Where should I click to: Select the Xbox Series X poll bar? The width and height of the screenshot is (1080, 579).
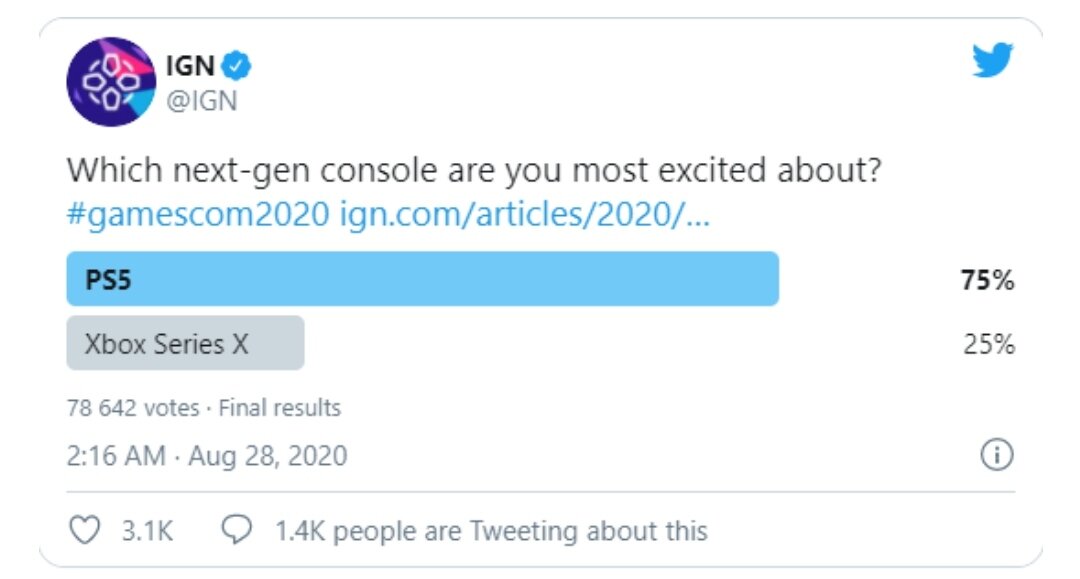[185, 343]
